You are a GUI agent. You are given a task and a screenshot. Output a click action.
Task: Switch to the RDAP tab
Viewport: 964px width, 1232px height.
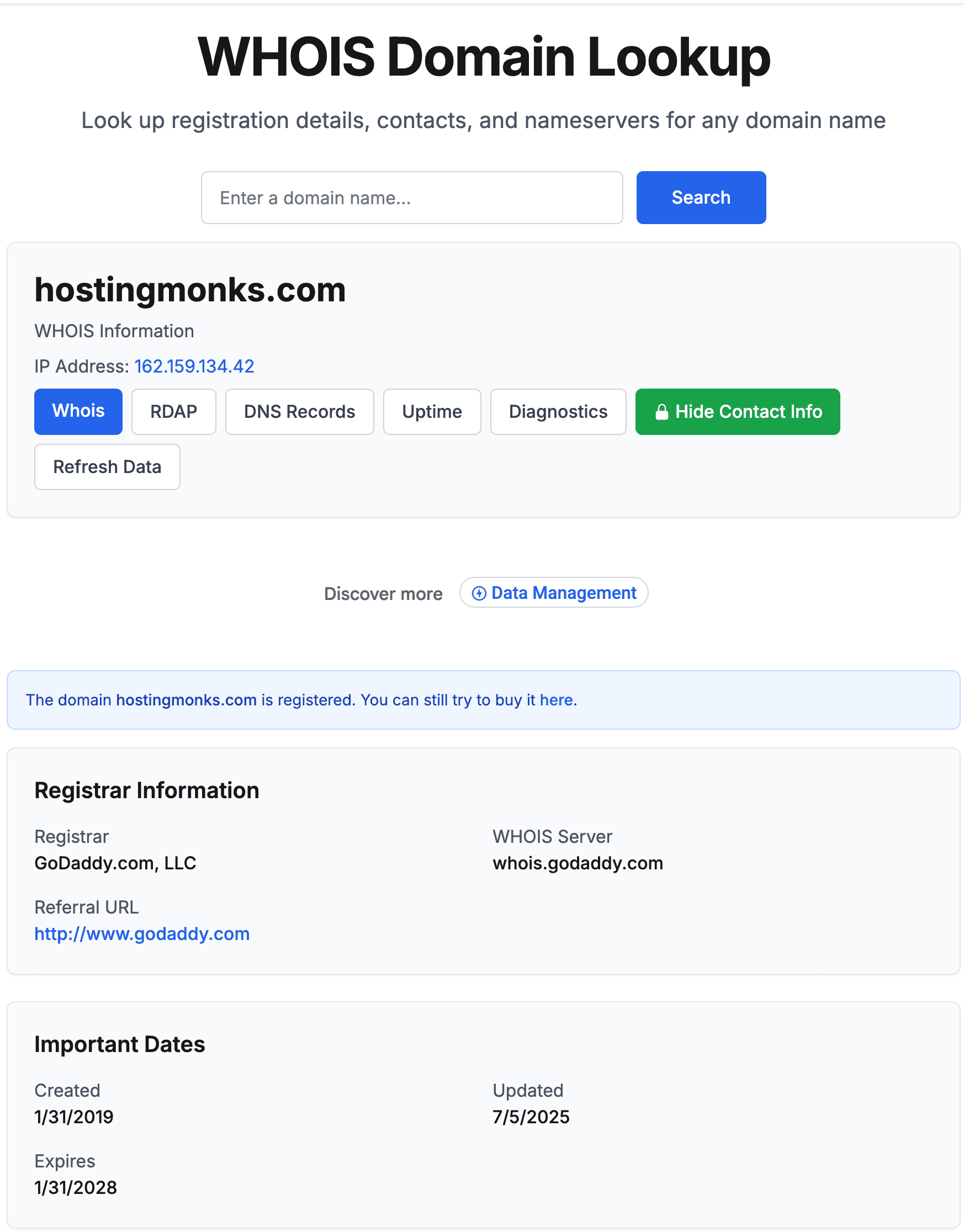click(173, 411)
